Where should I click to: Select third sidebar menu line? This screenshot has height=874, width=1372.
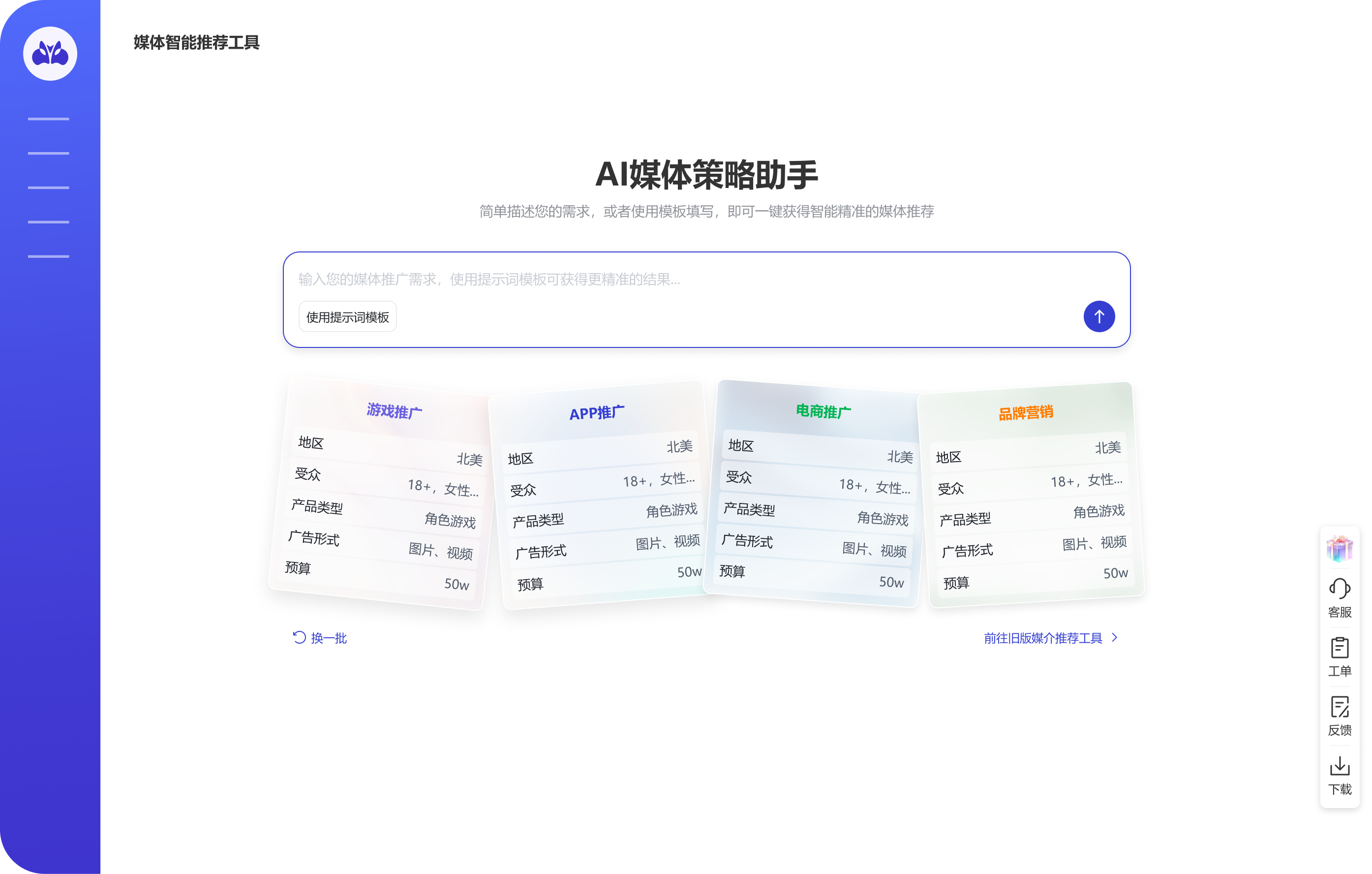tap(48, 187)
